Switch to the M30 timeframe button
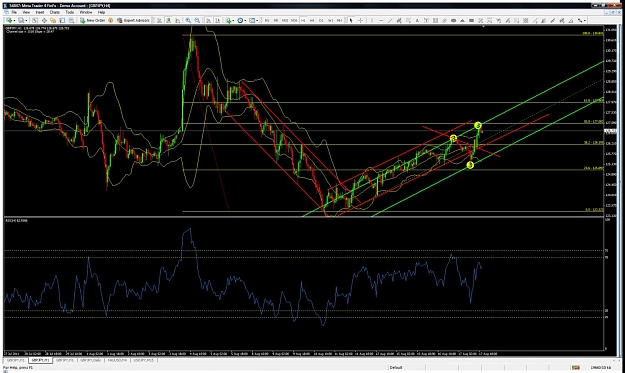Viewport: 625px width, 373px height. (294, 20)
